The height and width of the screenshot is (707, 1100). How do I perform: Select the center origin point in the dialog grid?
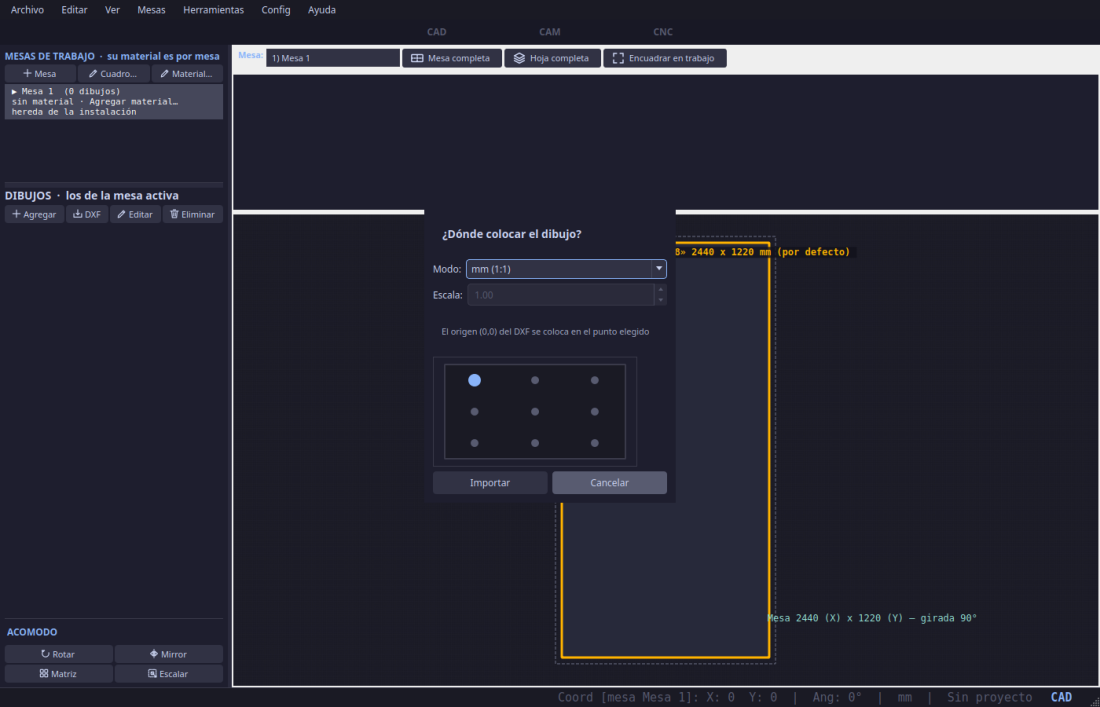pyautogui.click(x=535, y=412)
